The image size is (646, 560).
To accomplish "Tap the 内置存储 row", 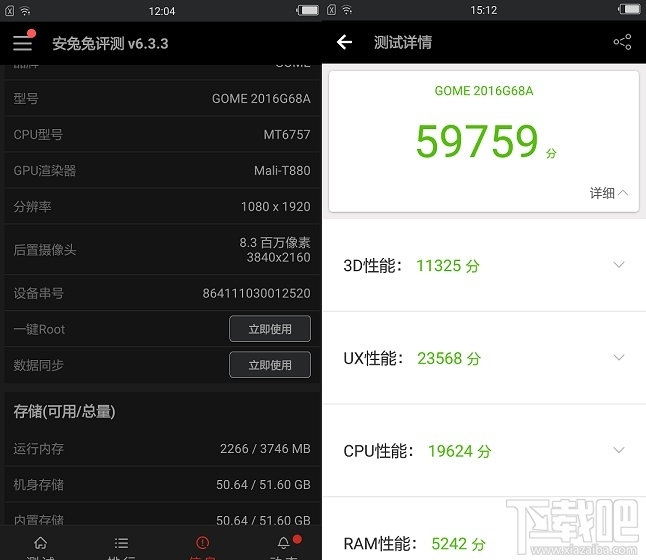I will point(162,514).
